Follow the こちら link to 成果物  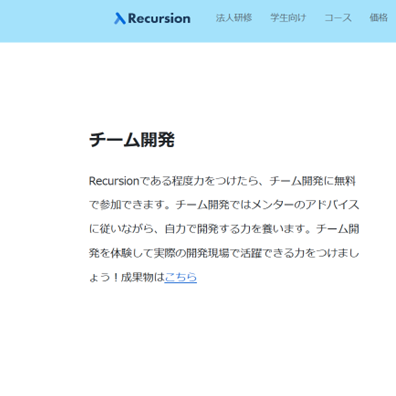(x=181, y=277)
